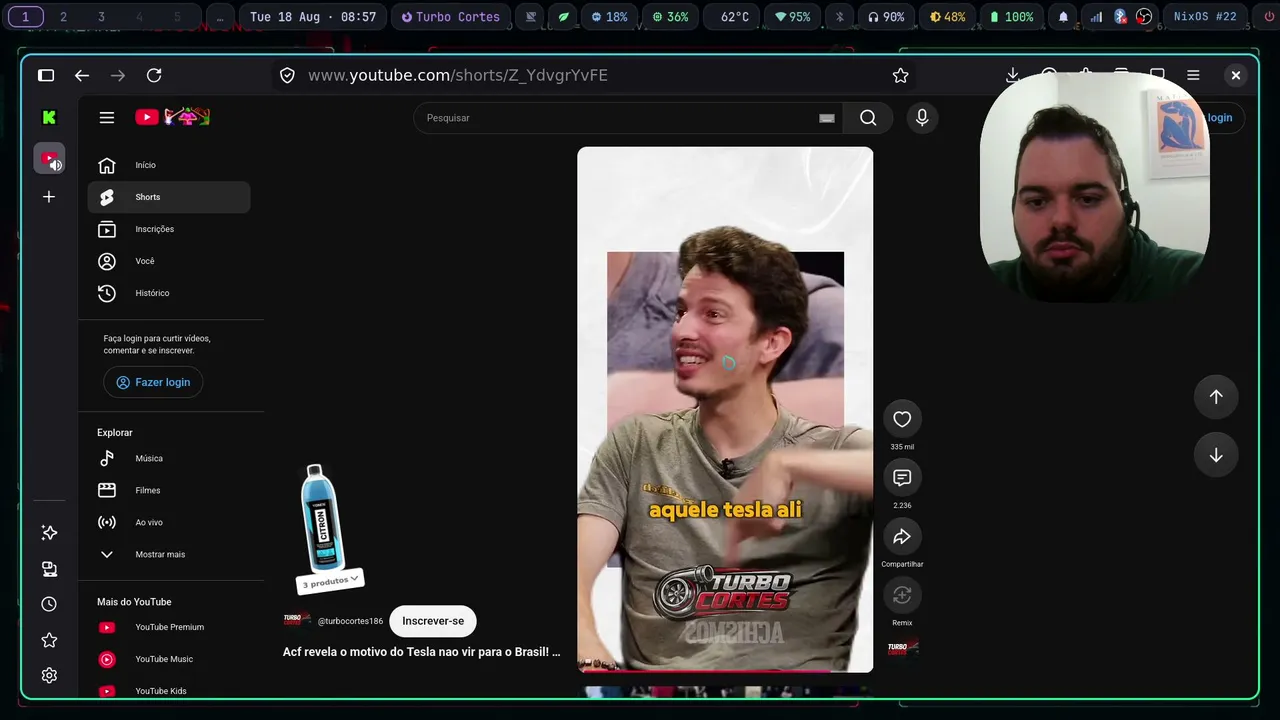Toggle the browser sidebar panel icon
Screen dimensions: 1280x720
point(46,75)
